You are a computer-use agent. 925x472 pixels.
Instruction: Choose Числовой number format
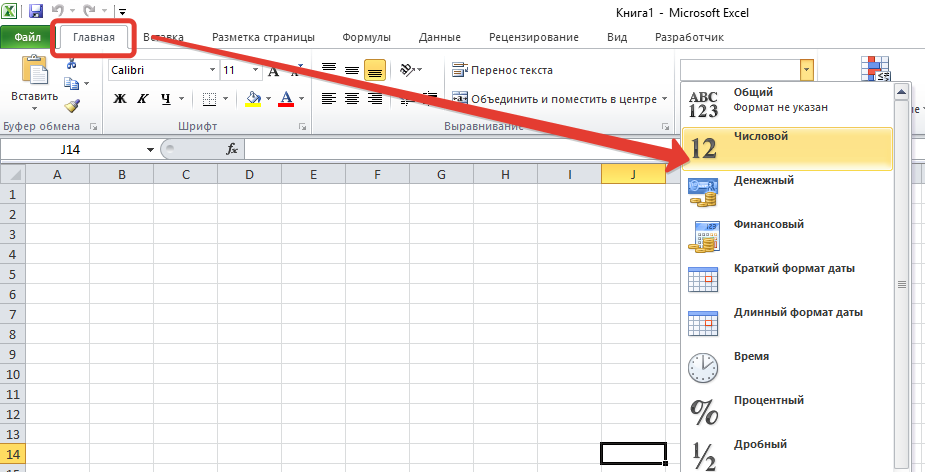(x=787, y=149)
